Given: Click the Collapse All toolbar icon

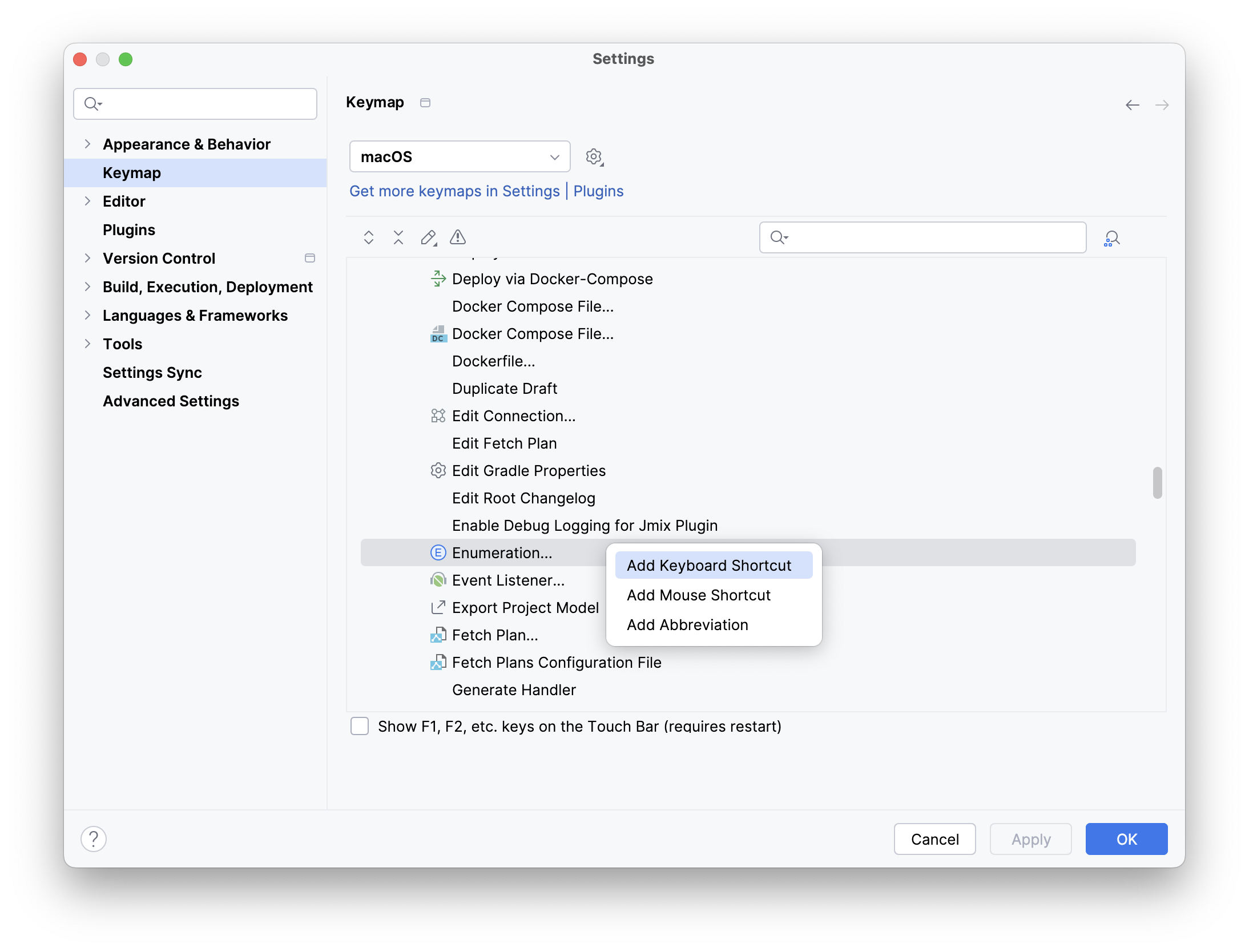Looking at the screenshot, I should click(398, 237).
